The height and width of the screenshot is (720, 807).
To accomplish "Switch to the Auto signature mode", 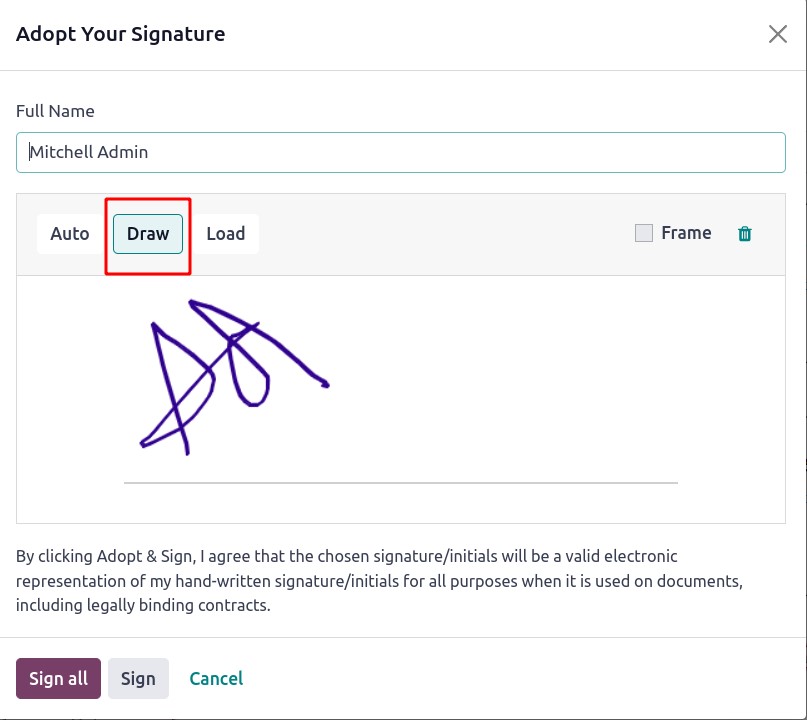I will pyautogui.click(x=69, y=234).
